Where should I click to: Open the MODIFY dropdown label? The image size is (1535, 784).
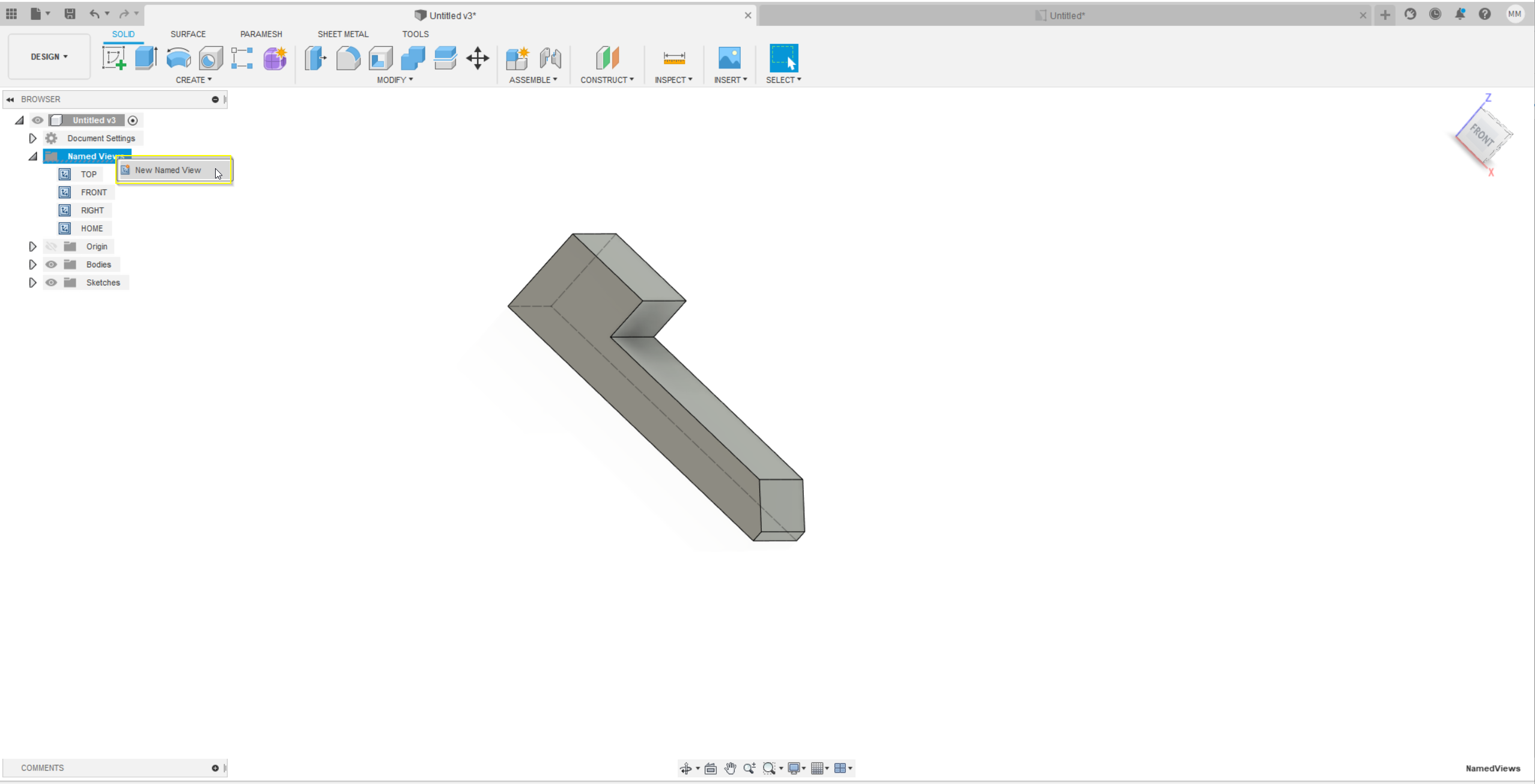click(395, 80)
